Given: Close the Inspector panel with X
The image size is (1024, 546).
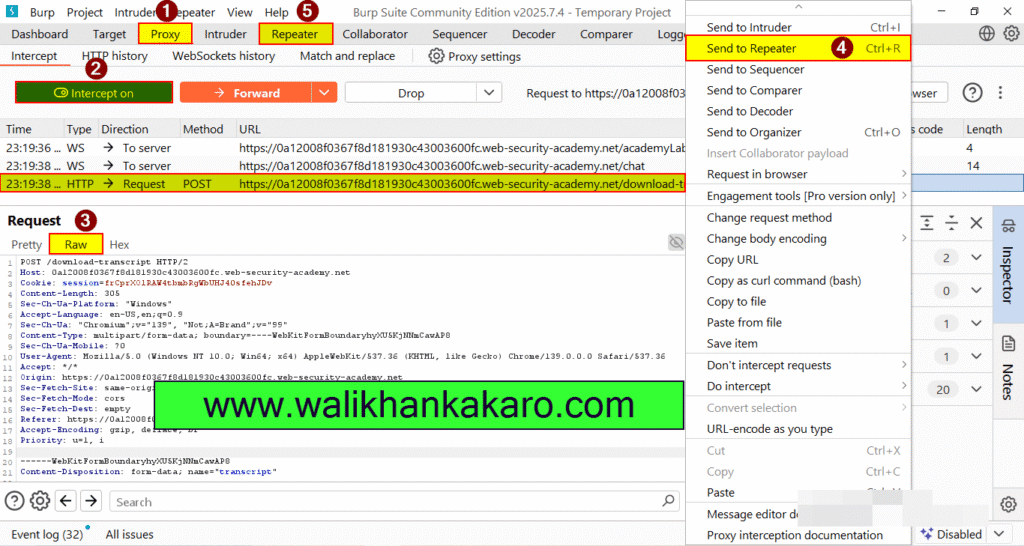Looking at the screenshot, I should pyautogui.click(x=976, y=223).
